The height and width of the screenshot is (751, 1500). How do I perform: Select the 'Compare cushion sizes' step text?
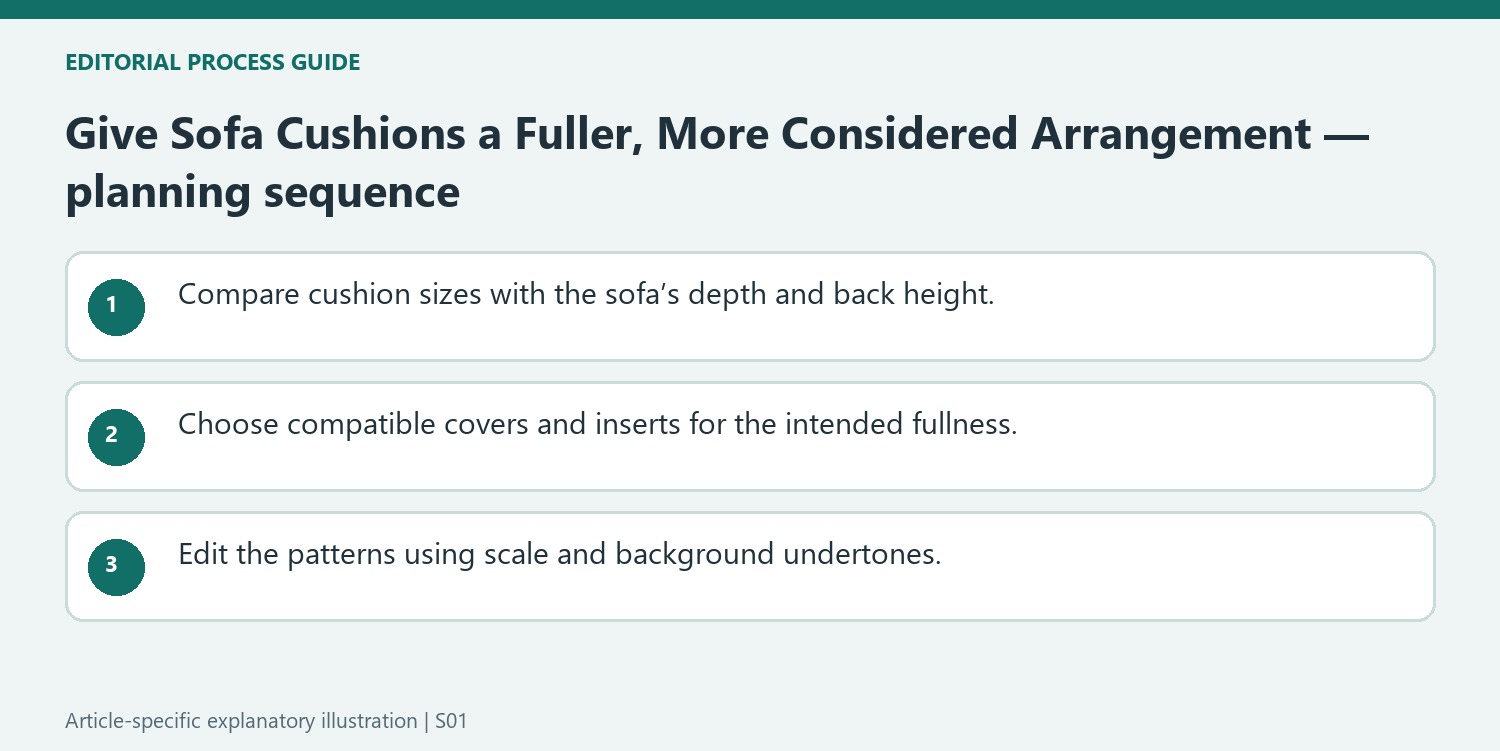pos(586,295)
